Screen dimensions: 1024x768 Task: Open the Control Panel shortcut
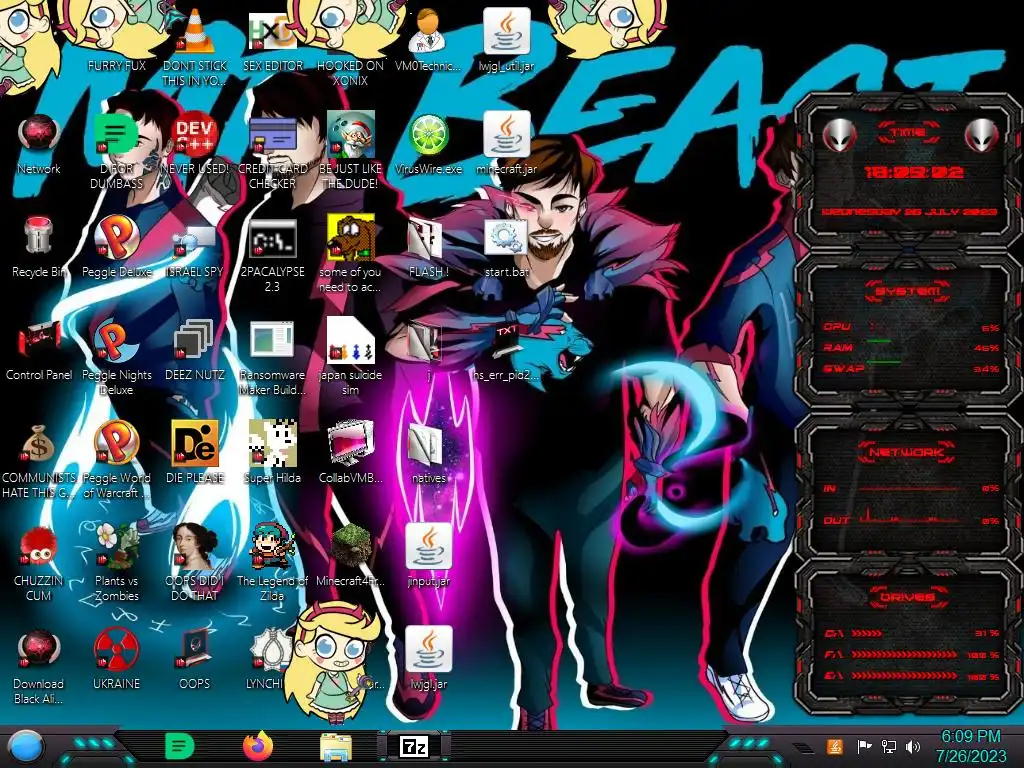point(39,341)
